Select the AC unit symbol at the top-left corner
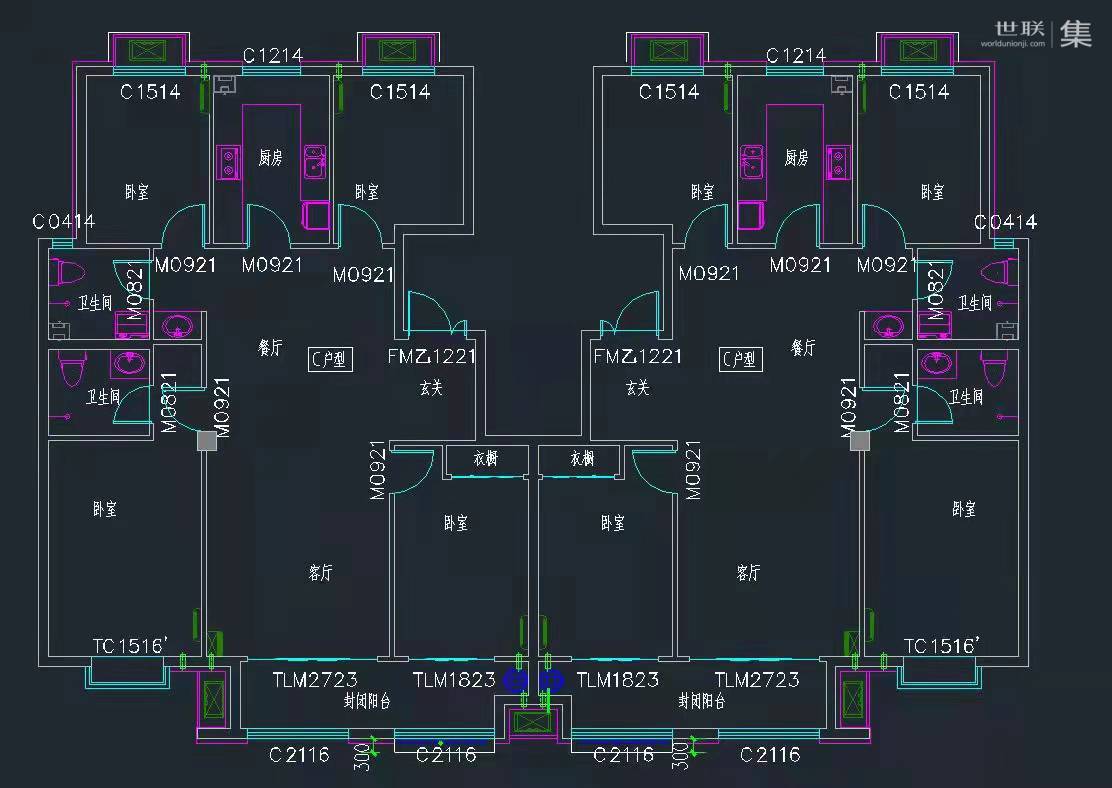 [147, 50]
